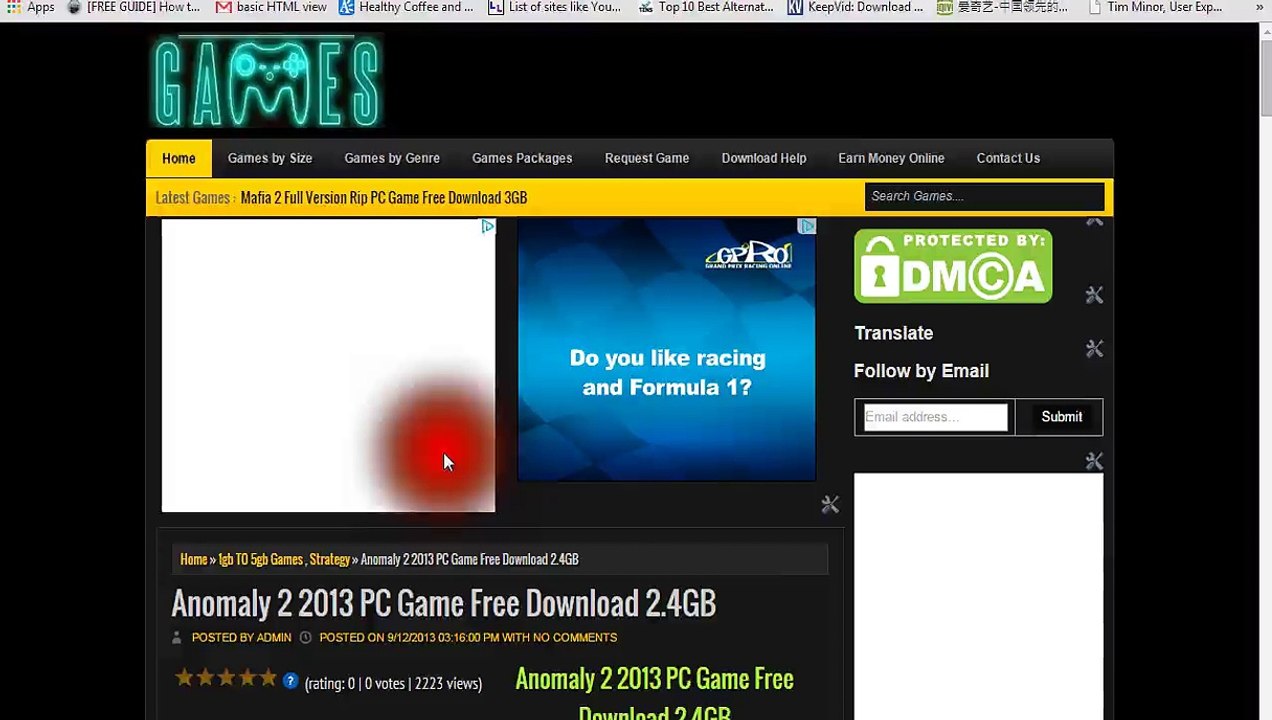Click the Anomaly 2 2013 post title heading
The image size is (1272, 720).
coord(443,604)
